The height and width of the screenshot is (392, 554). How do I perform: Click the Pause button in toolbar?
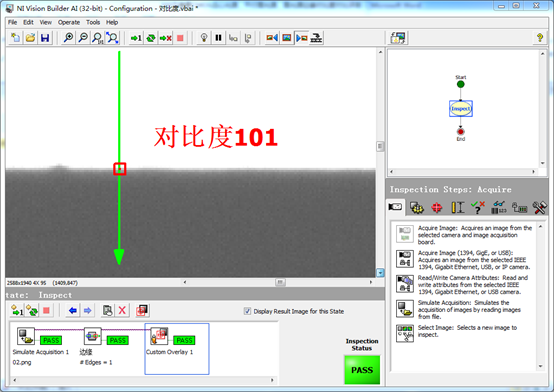point(218,38)
